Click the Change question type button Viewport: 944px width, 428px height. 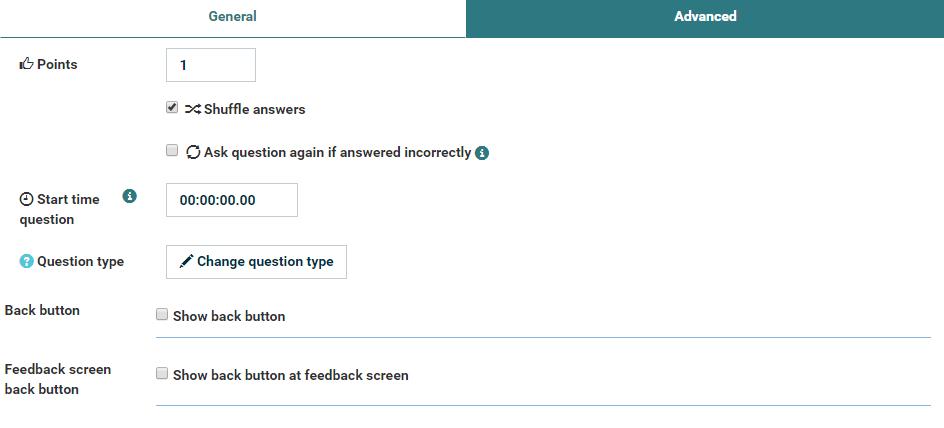(x=256, y=262)
